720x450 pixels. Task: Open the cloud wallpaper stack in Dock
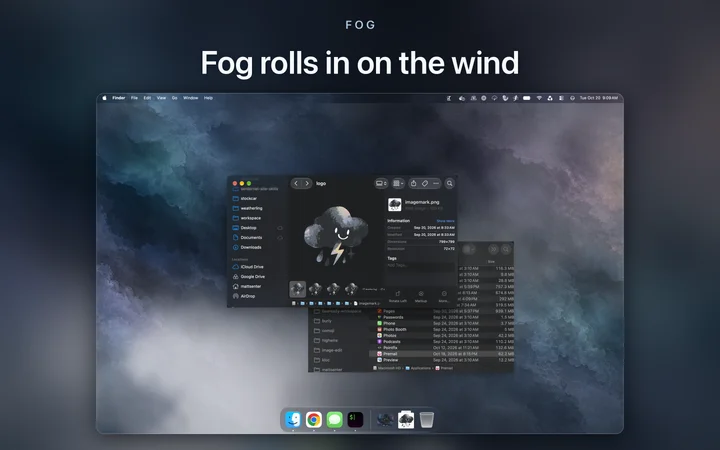[x=385, y=420]
